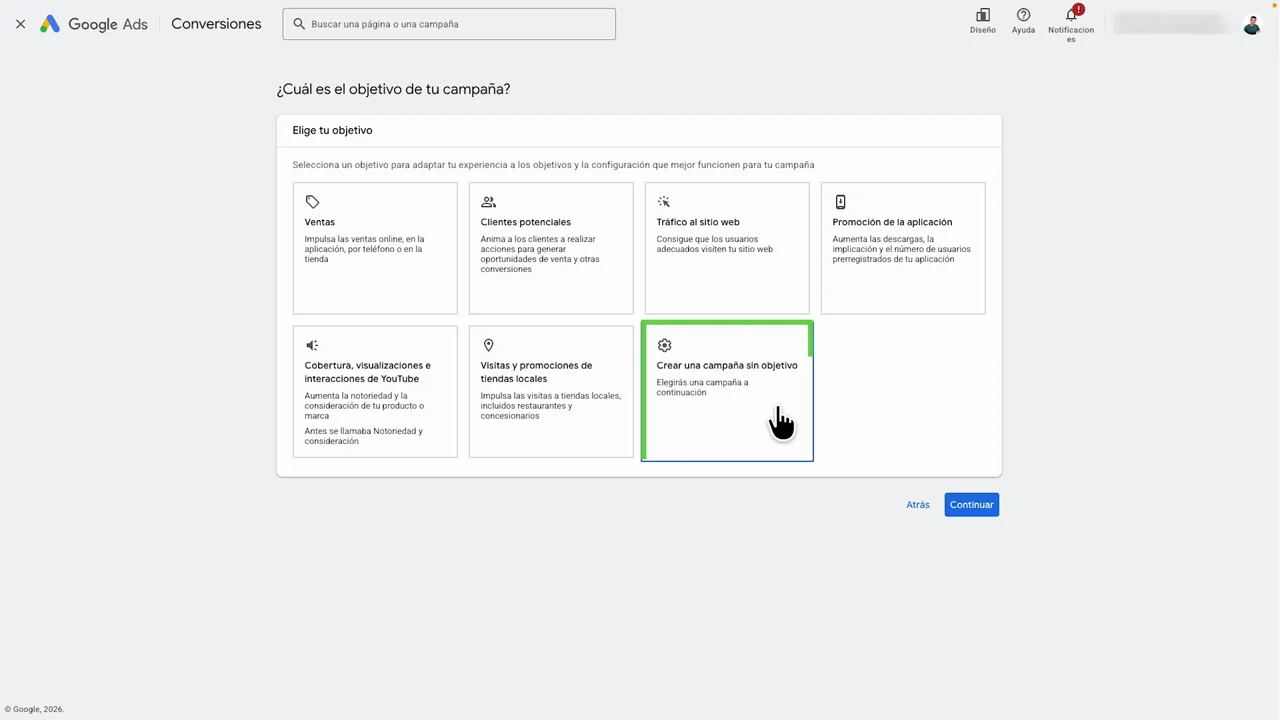This screenshot has height=720, width=1280.
Task: Click 'Antes se llamaba Notoriedad y consideración' note
Action: click(364, 436)
